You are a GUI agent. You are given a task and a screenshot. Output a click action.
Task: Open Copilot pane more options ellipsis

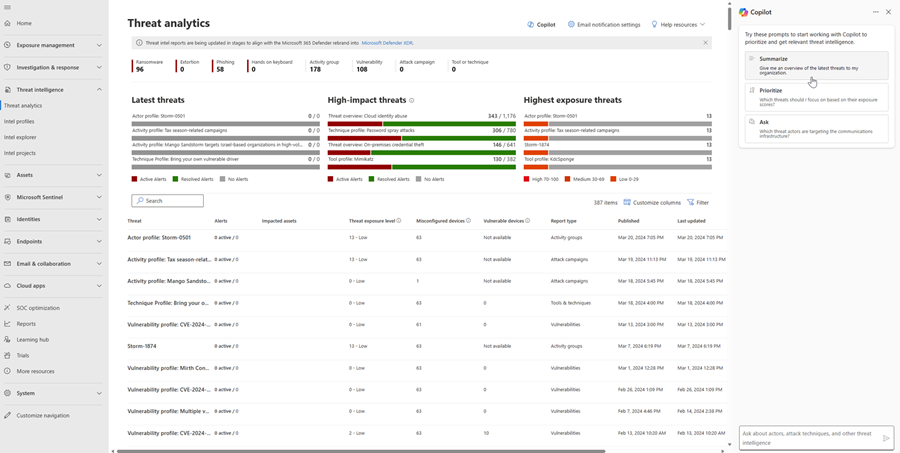876,12
